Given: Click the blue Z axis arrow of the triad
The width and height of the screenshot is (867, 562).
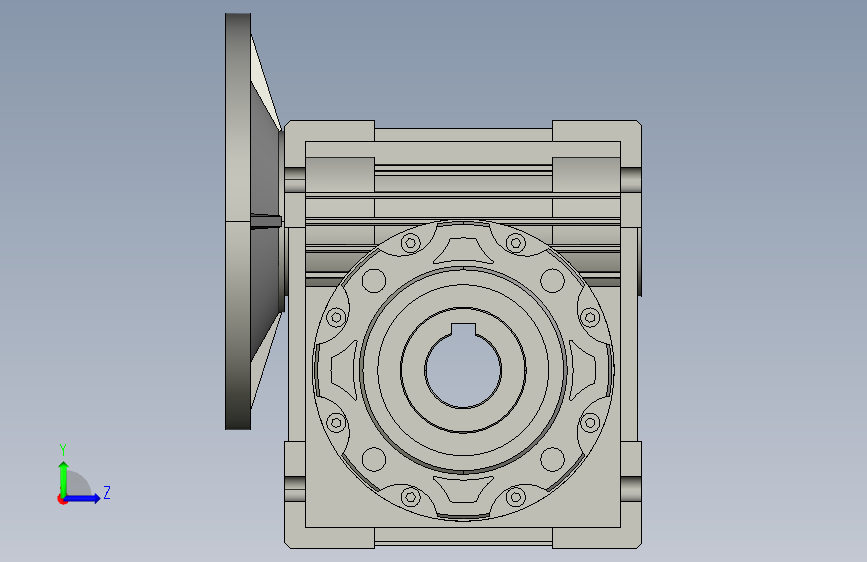Looking at the screenshot, I should 83,498.
